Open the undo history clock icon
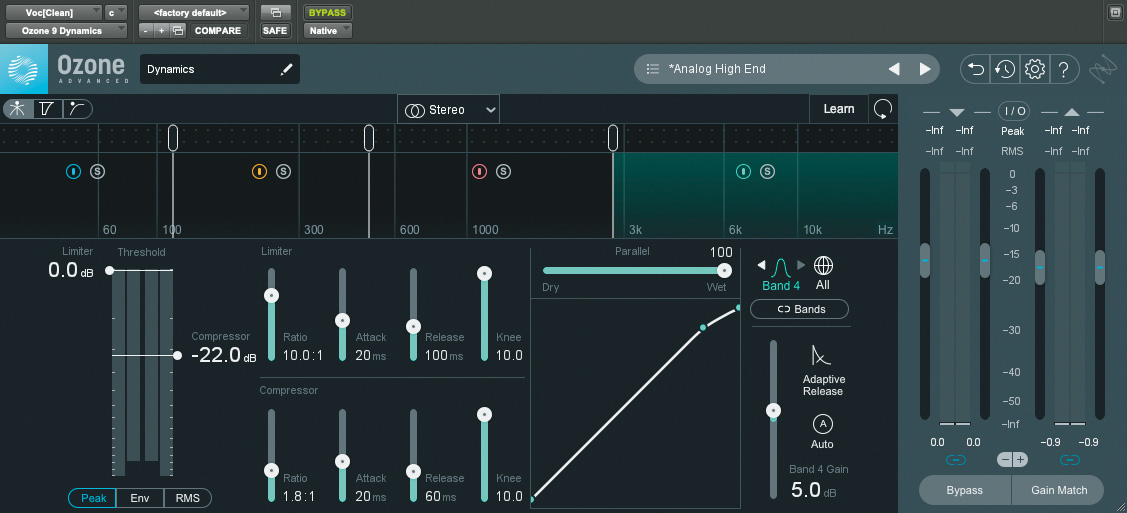 pos(1005,69)
